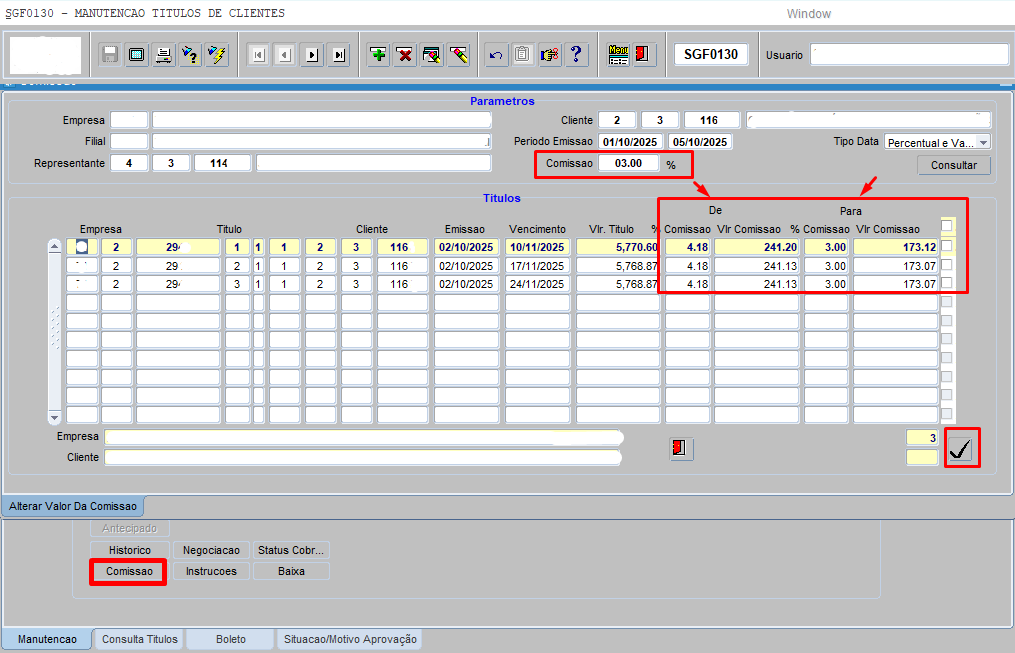The width and height of the screenshot is (1015, 653).
Task: Confirm changes with the checkmark button
Action: [961, 449]
